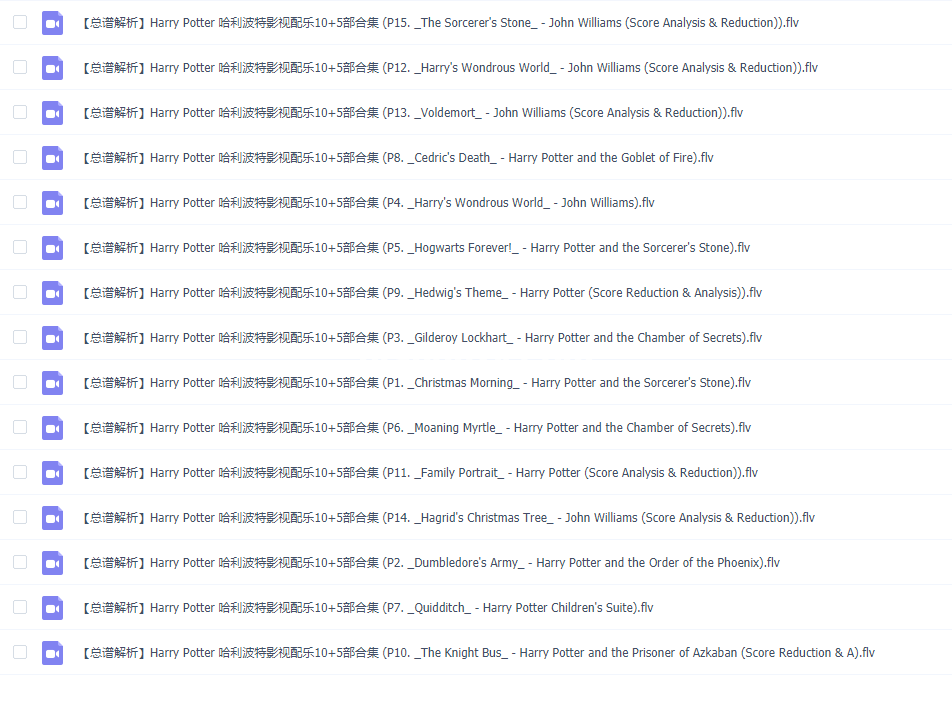Open P13 Voldemort file name

pyautogui.click(x=412, y=113)
